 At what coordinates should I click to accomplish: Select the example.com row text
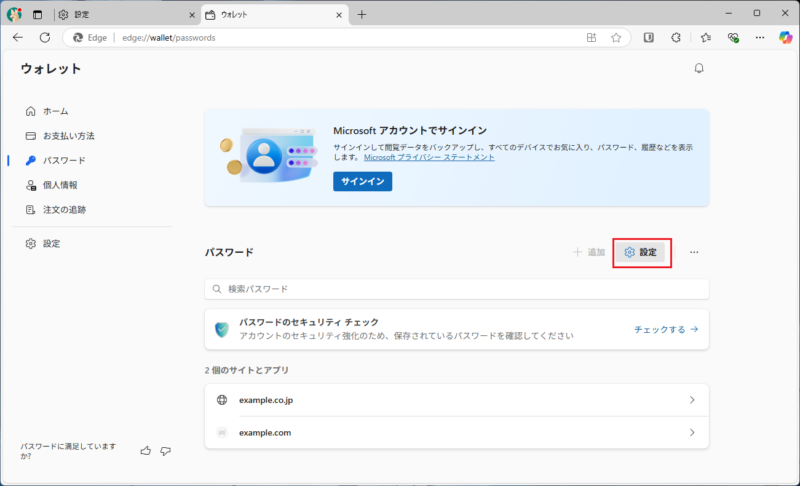[265, 432]
